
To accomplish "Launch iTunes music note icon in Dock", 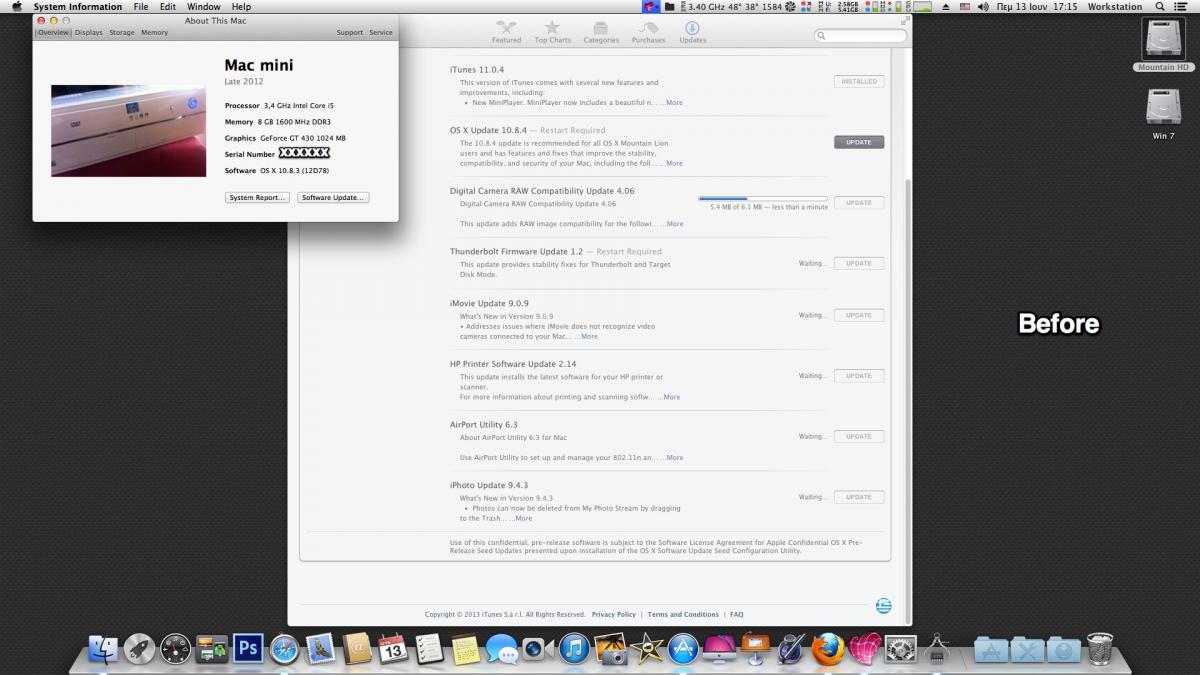I will coord(574,649).
